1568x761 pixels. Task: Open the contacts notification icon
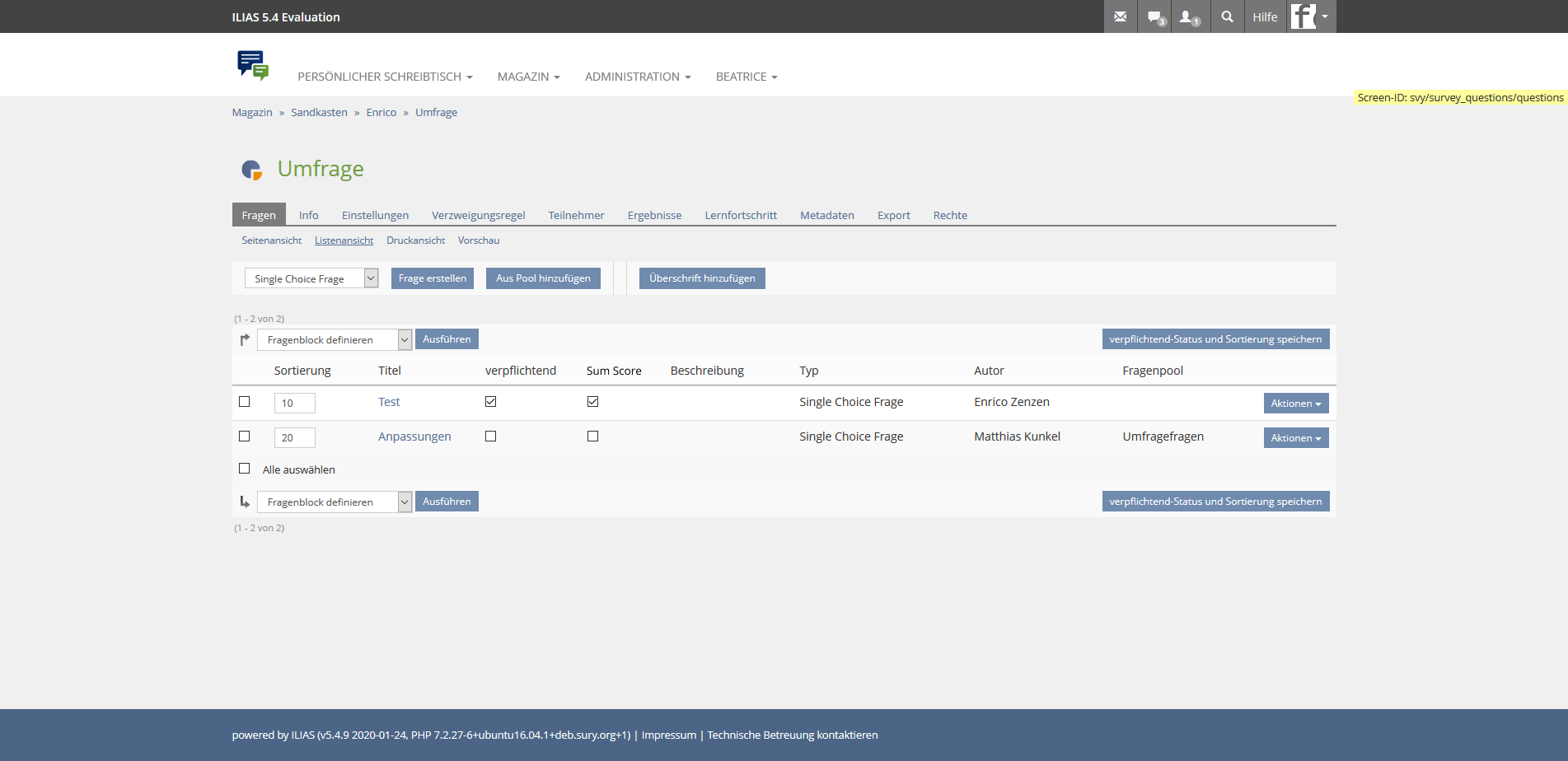1189,16
